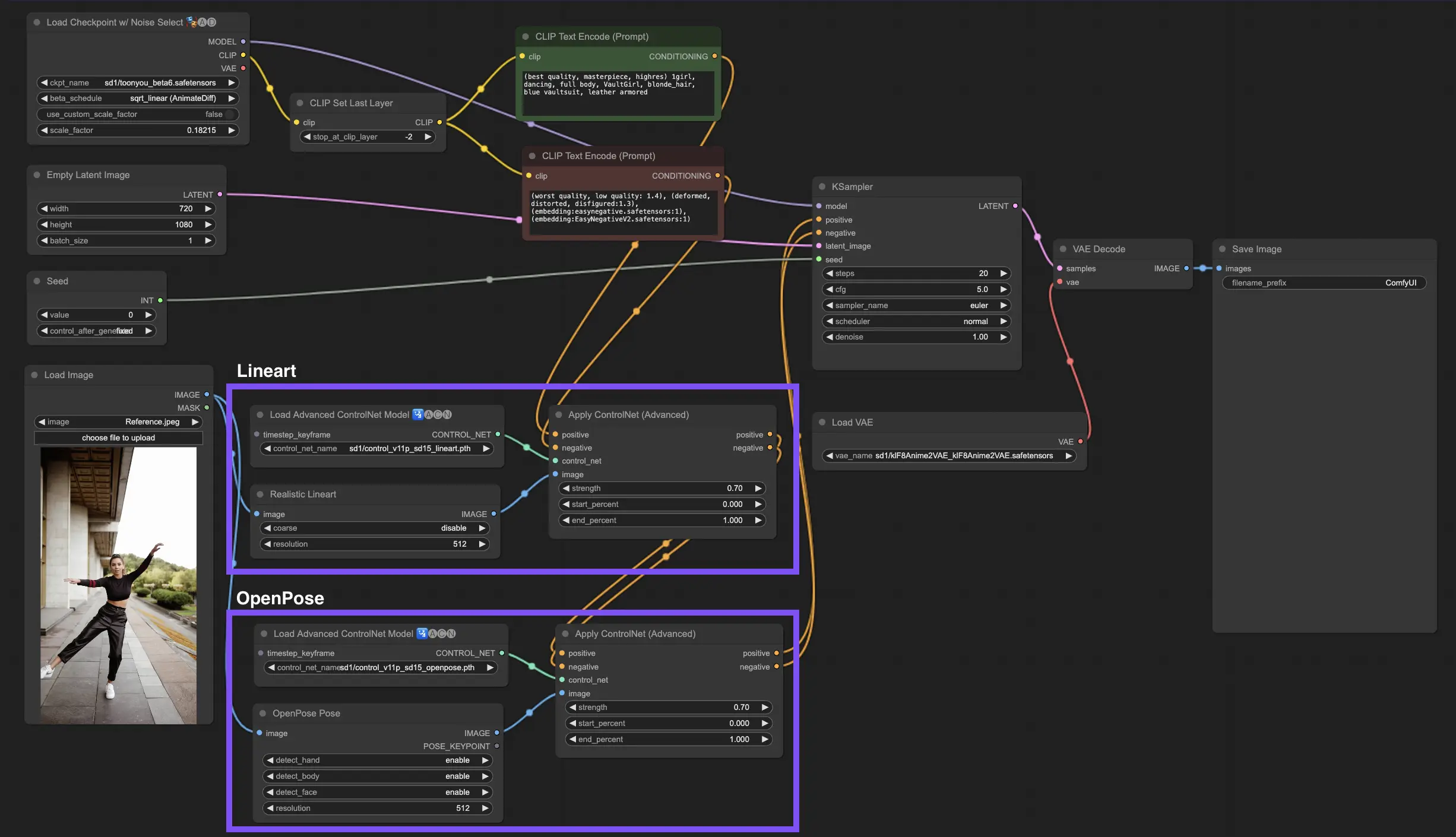Screen dimensions: 1456x837
Task: Collapse the Load VAE node dot
Action: [x=822, y=423]
